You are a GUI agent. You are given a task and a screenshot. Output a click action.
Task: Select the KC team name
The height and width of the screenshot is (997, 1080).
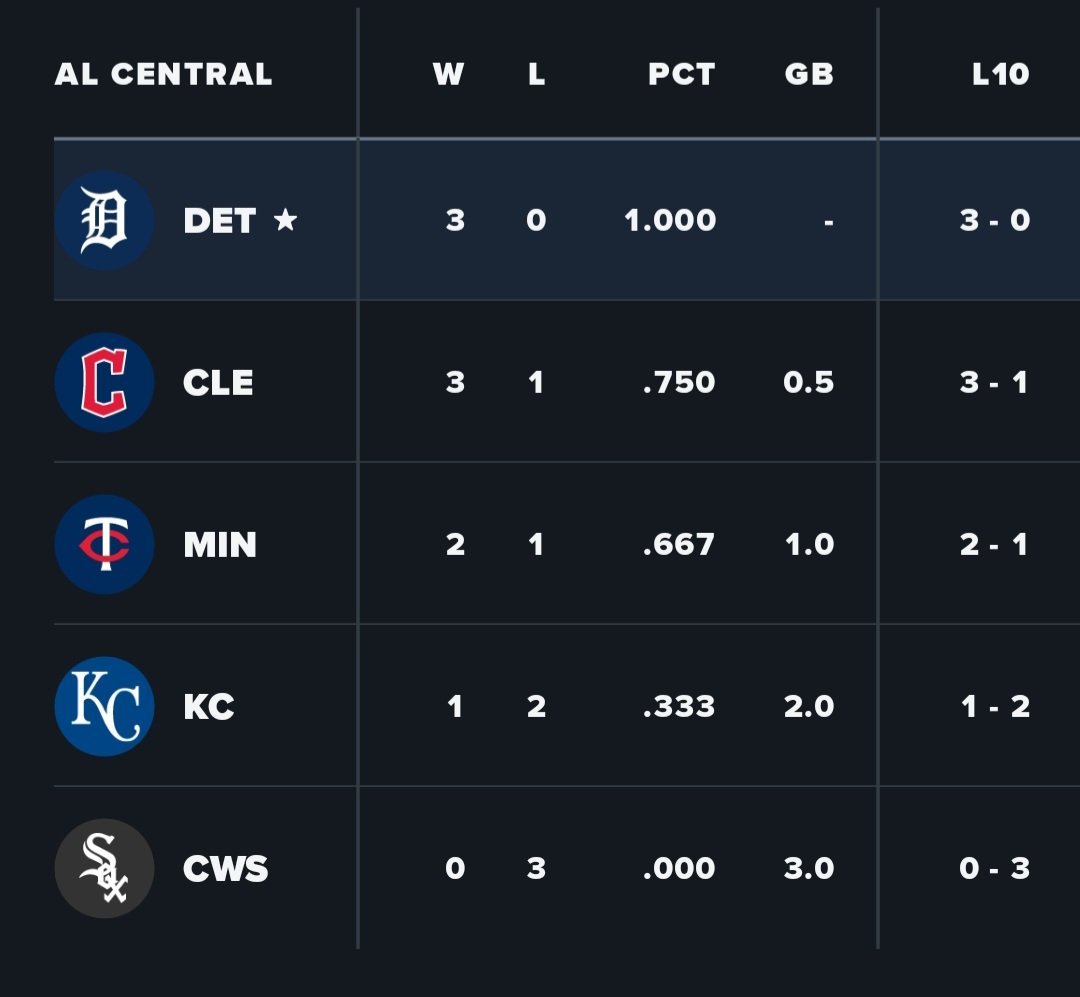[209, 707]
